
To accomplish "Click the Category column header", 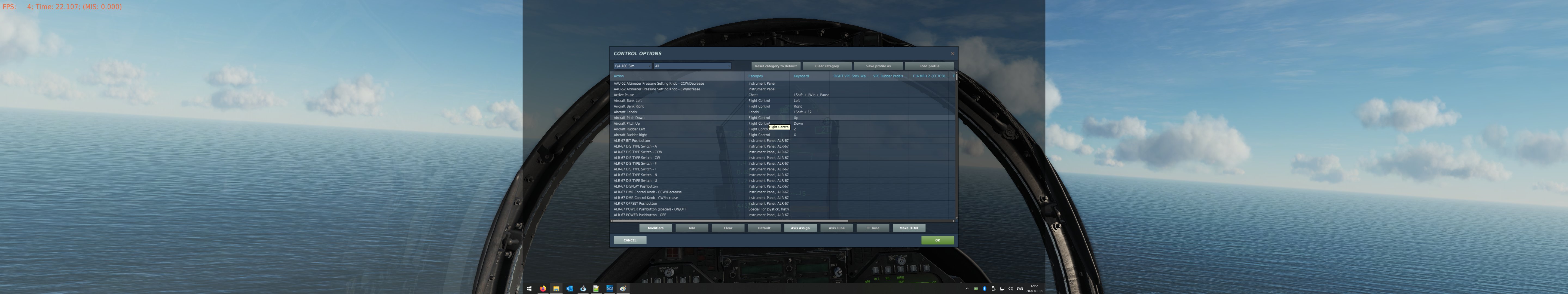I will (x=768, y=76).
